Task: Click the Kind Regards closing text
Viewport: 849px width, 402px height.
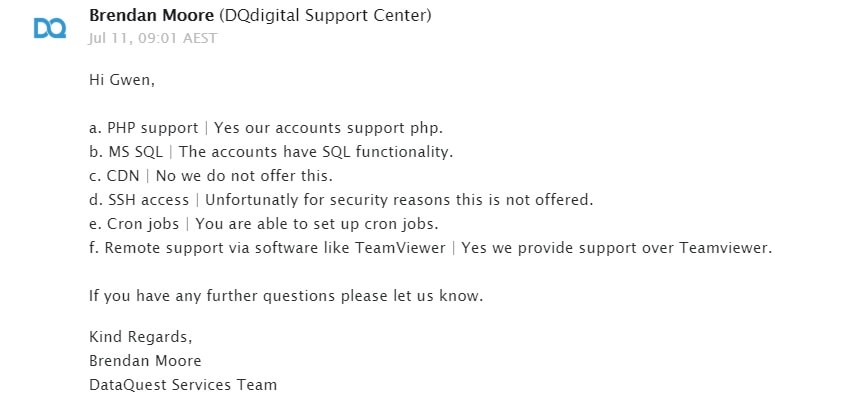Action: click(141, 338)
